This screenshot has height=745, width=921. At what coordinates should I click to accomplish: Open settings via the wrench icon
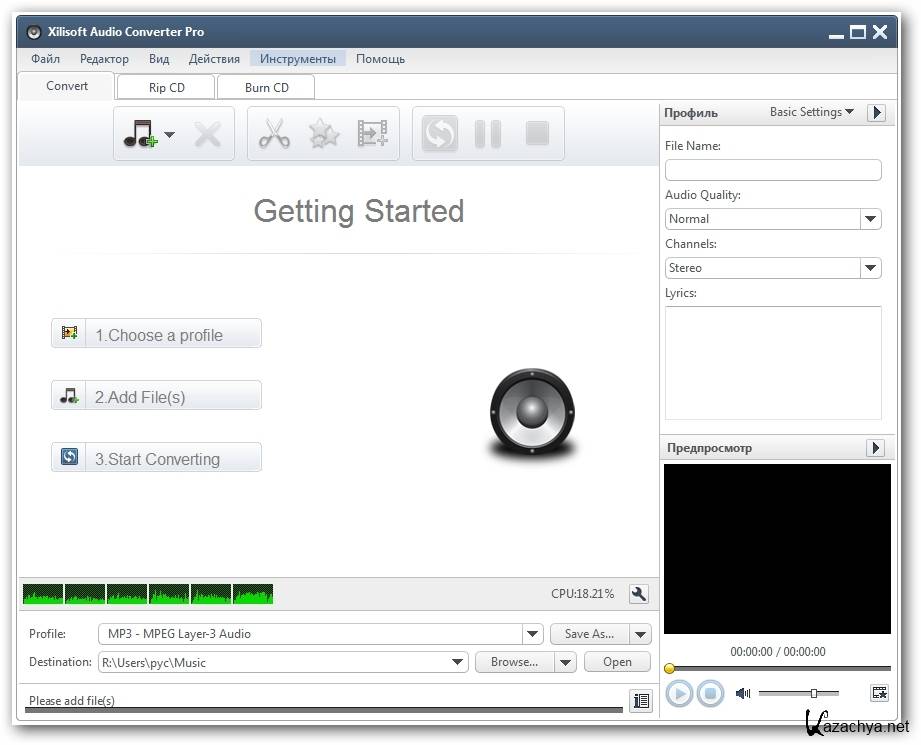639,594
